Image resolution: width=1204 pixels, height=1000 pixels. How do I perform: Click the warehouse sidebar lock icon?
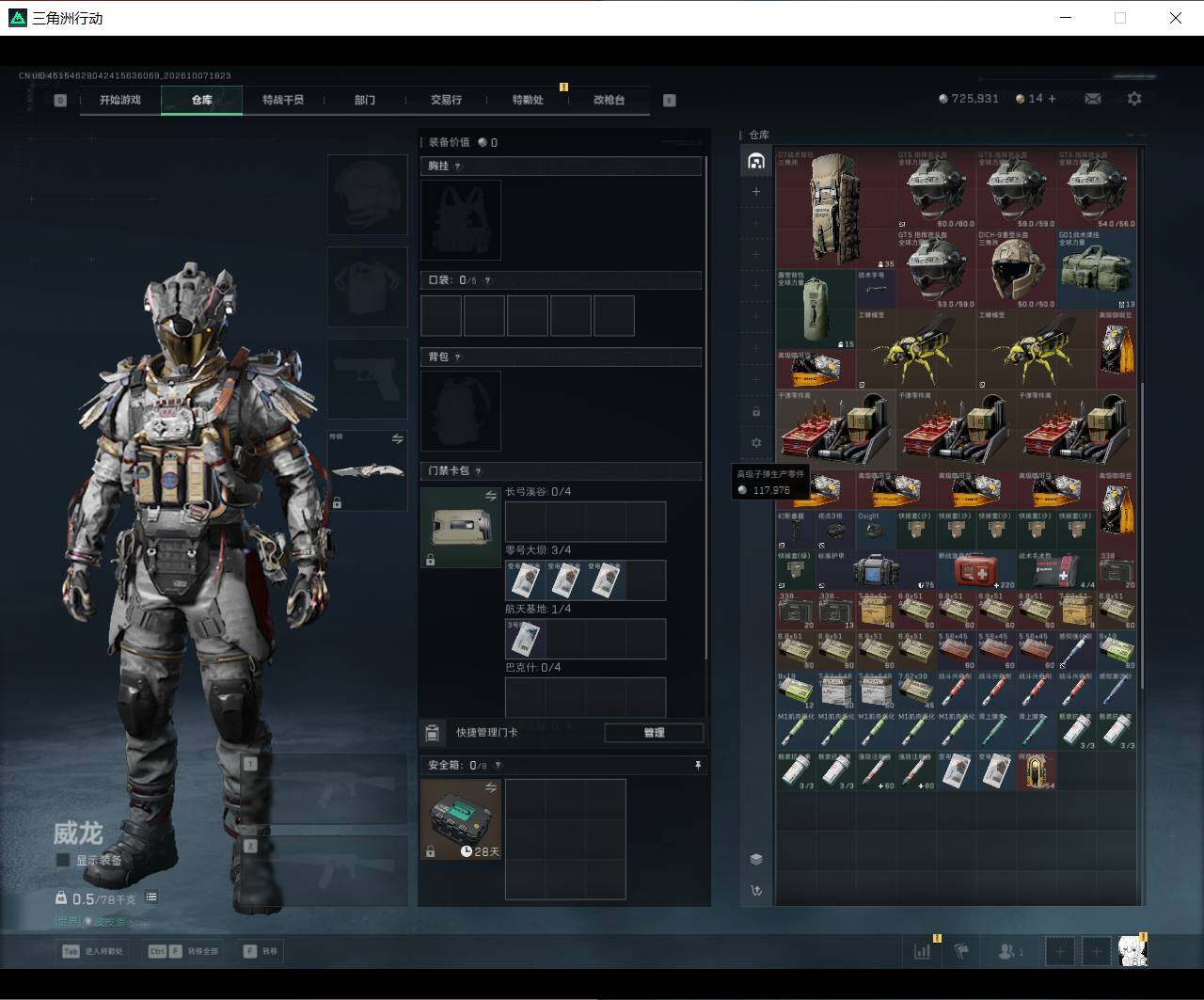756,411
